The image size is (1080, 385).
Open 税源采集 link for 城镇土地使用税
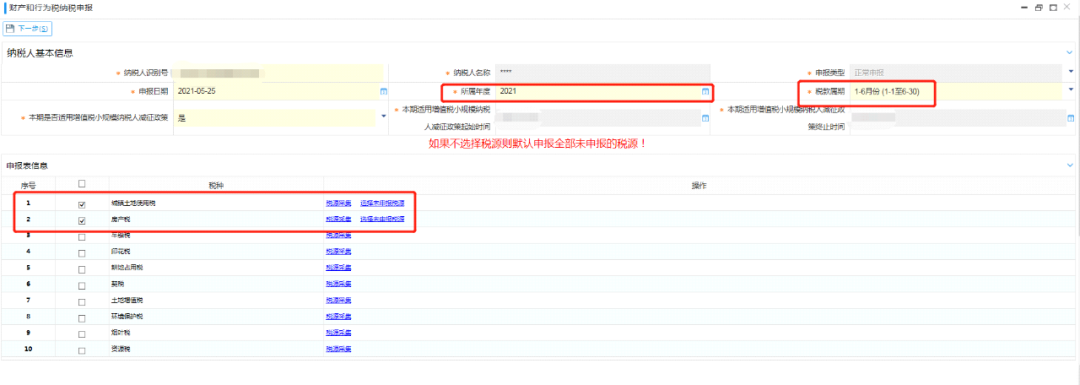339,203
